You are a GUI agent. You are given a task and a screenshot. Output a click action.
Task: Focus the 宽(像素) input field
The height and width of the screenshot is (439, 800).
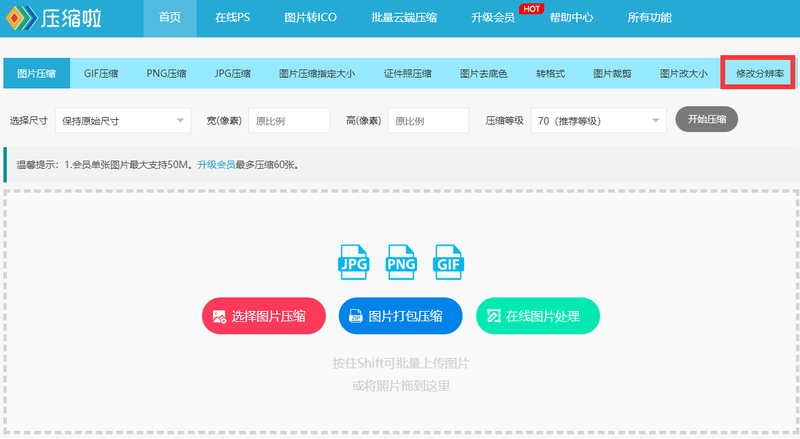[x=289, y=120]
